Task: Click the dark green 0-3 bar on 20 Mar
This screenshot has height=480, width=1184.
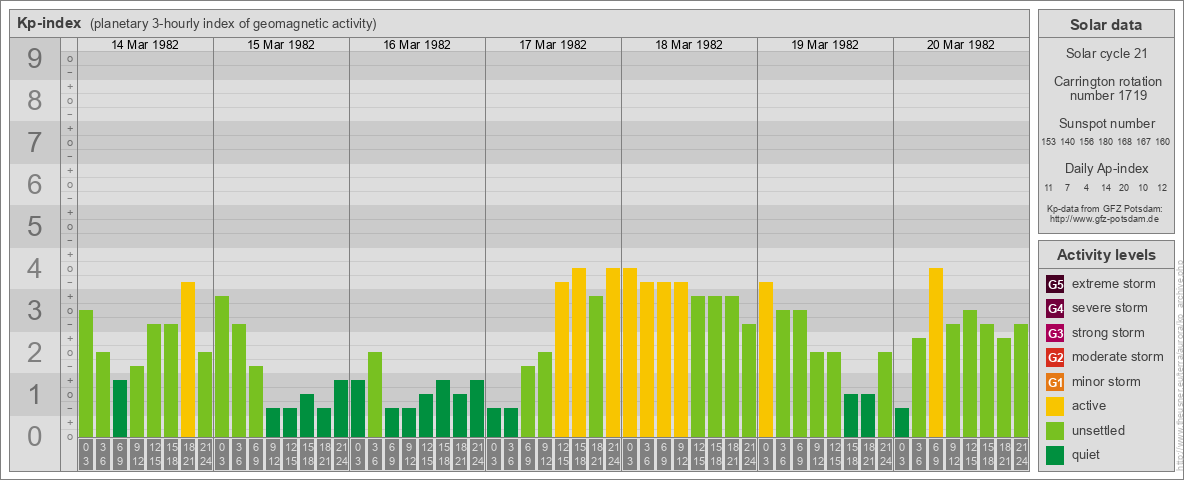Action: tap(902, 423)
